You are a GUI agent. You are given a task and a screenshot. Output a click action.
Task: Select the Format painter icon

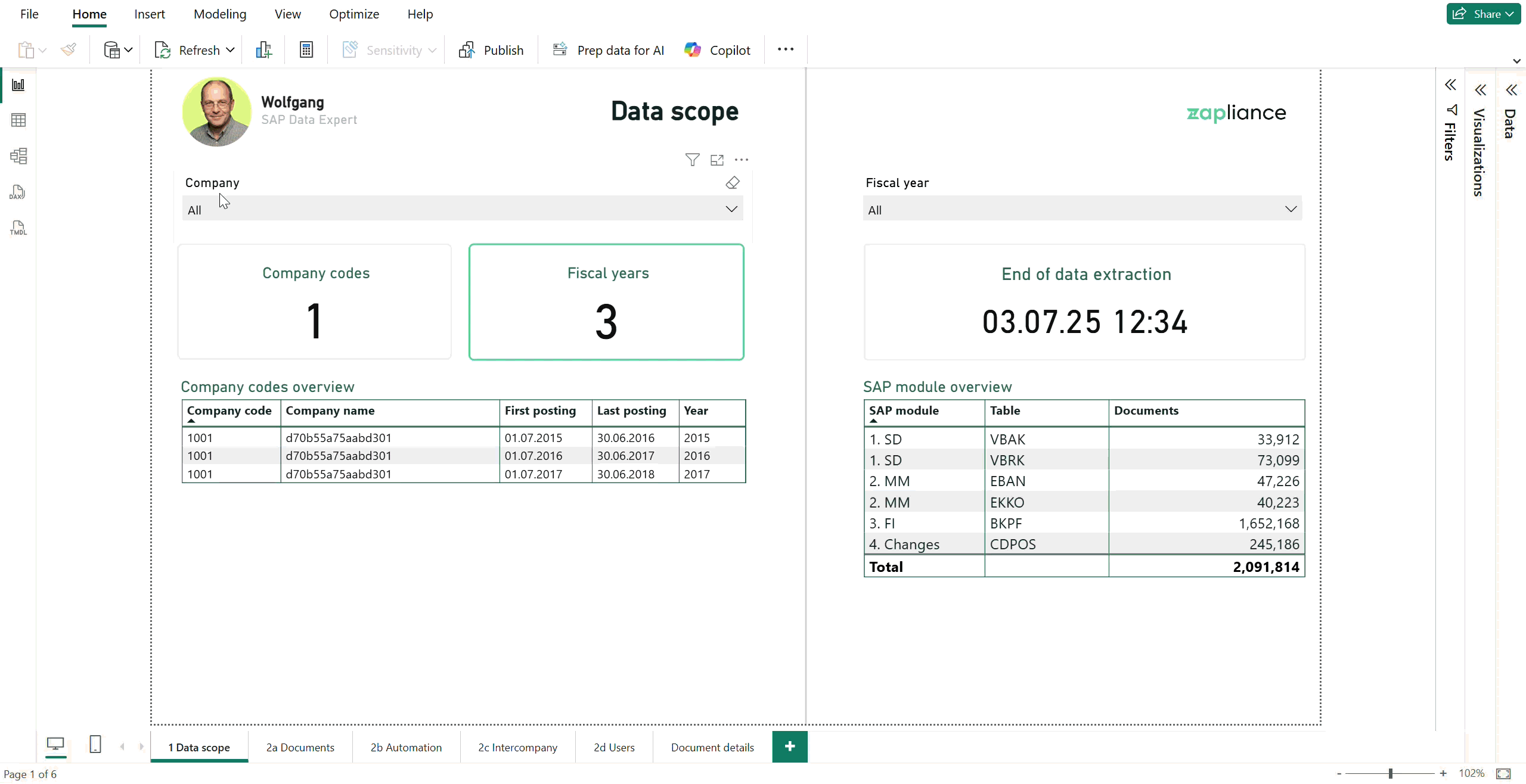tap(69, 49)
